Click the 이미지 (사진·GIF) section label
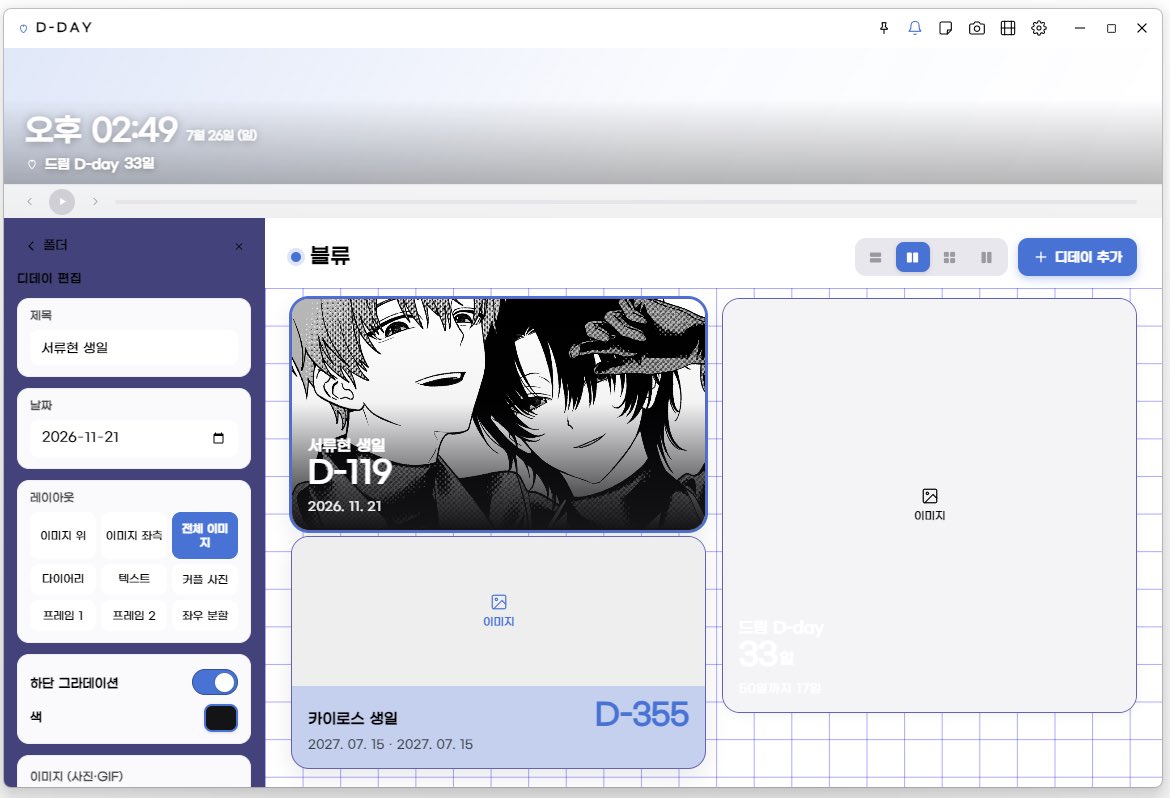 (x=76, y=776)
